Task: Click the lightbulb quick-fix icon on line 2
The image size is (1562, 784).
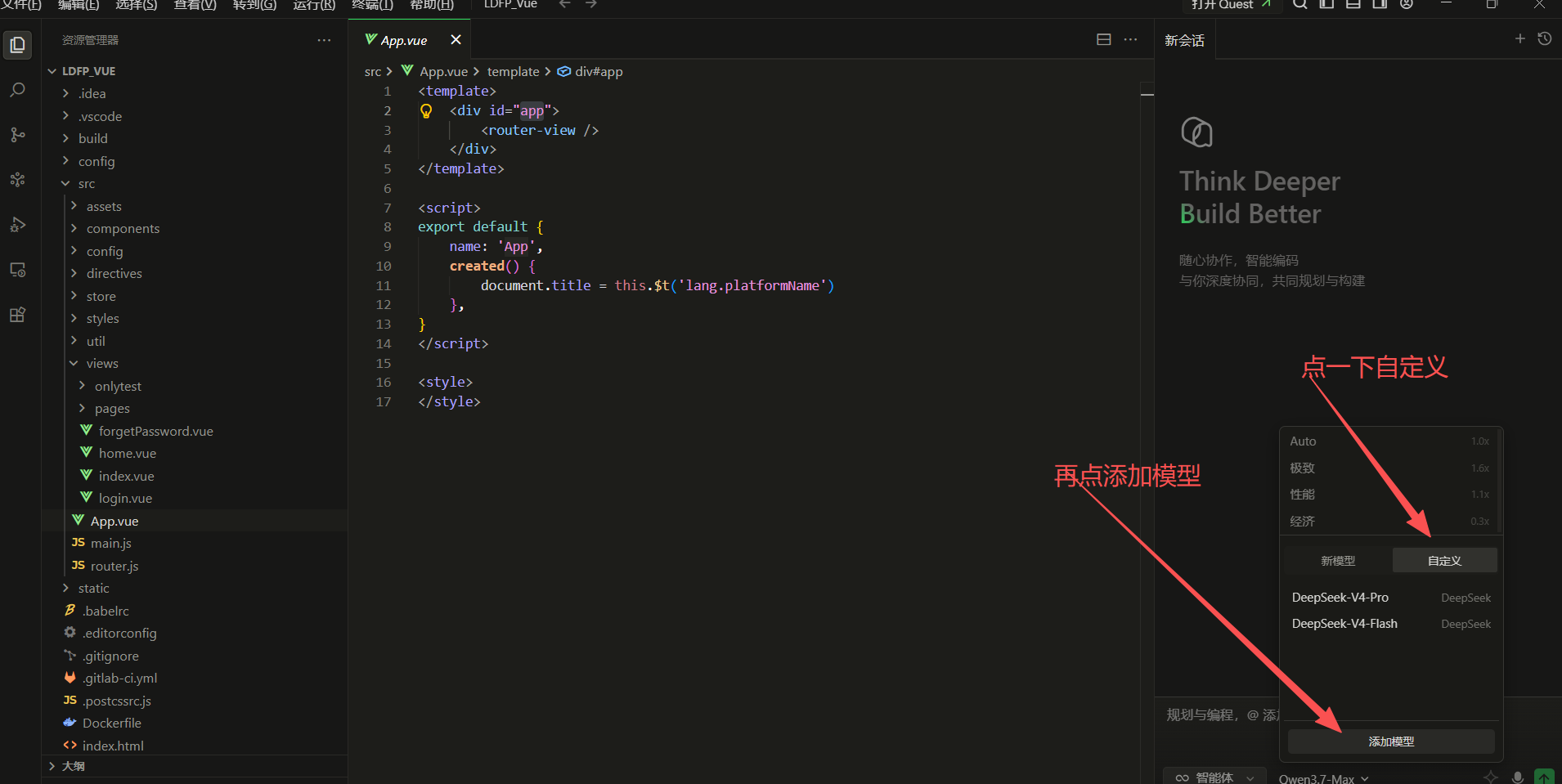Action: click(426, 111)
